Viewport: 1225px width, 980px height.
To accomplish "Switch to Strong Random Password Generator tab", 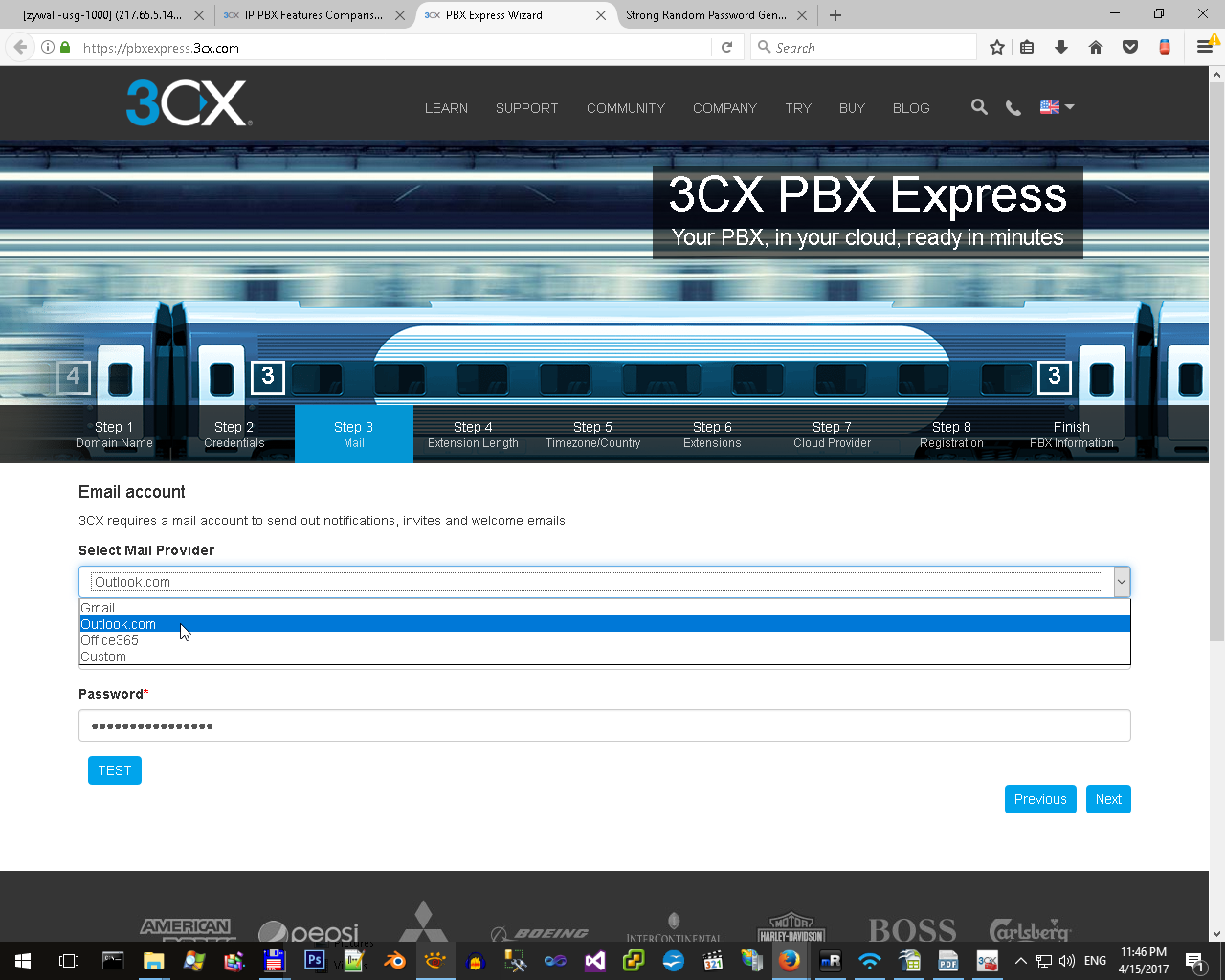I will pyautogui.click(x=706, y=15).
